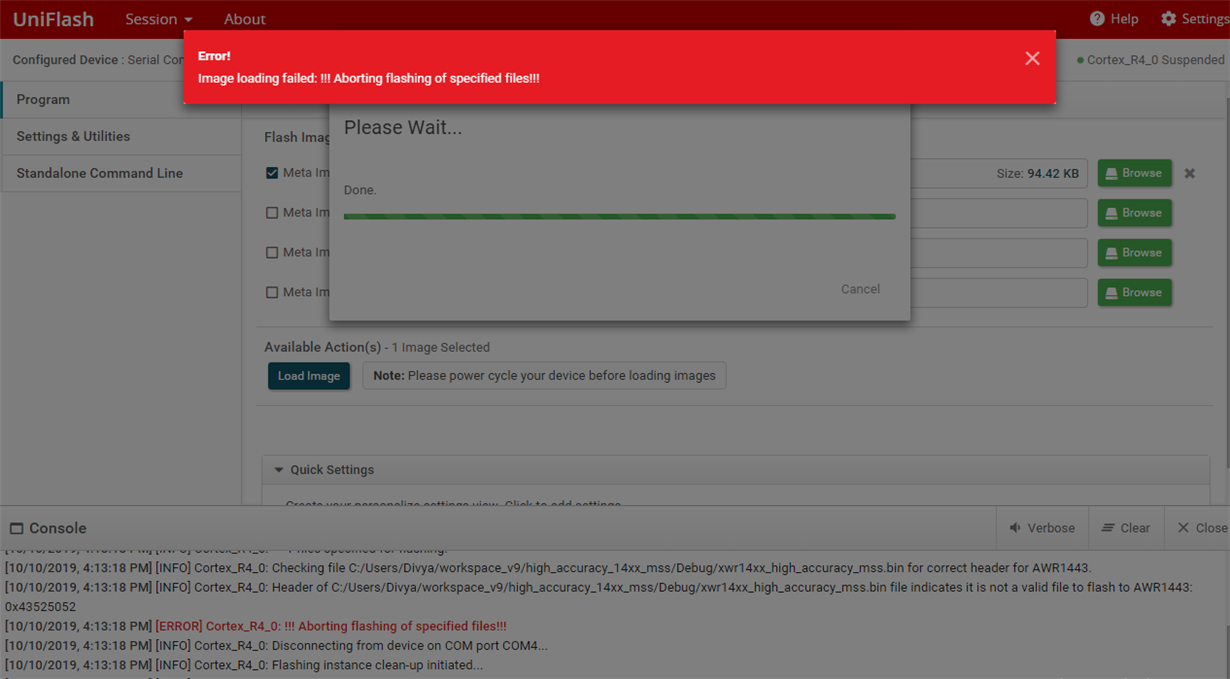
Task: Browse for the fourth Meta Image file
Action: [x=1134, y=293]
